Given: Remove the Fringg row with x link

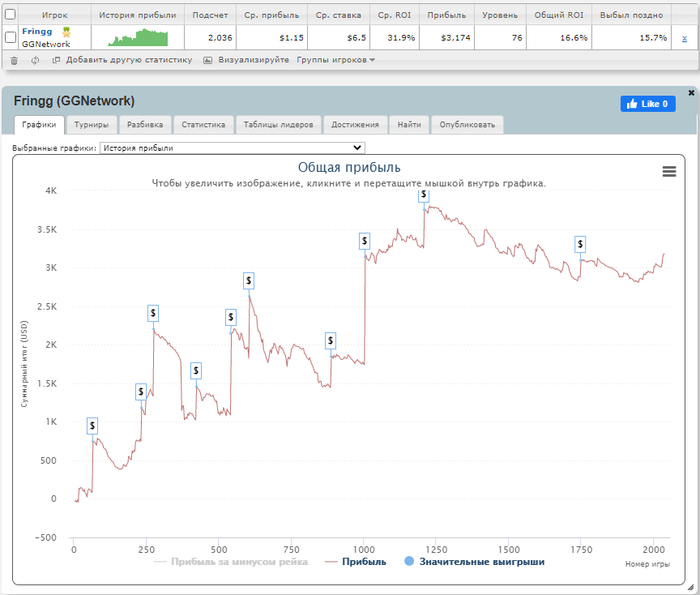Looking at the screenshot, I should click(684, 38).
